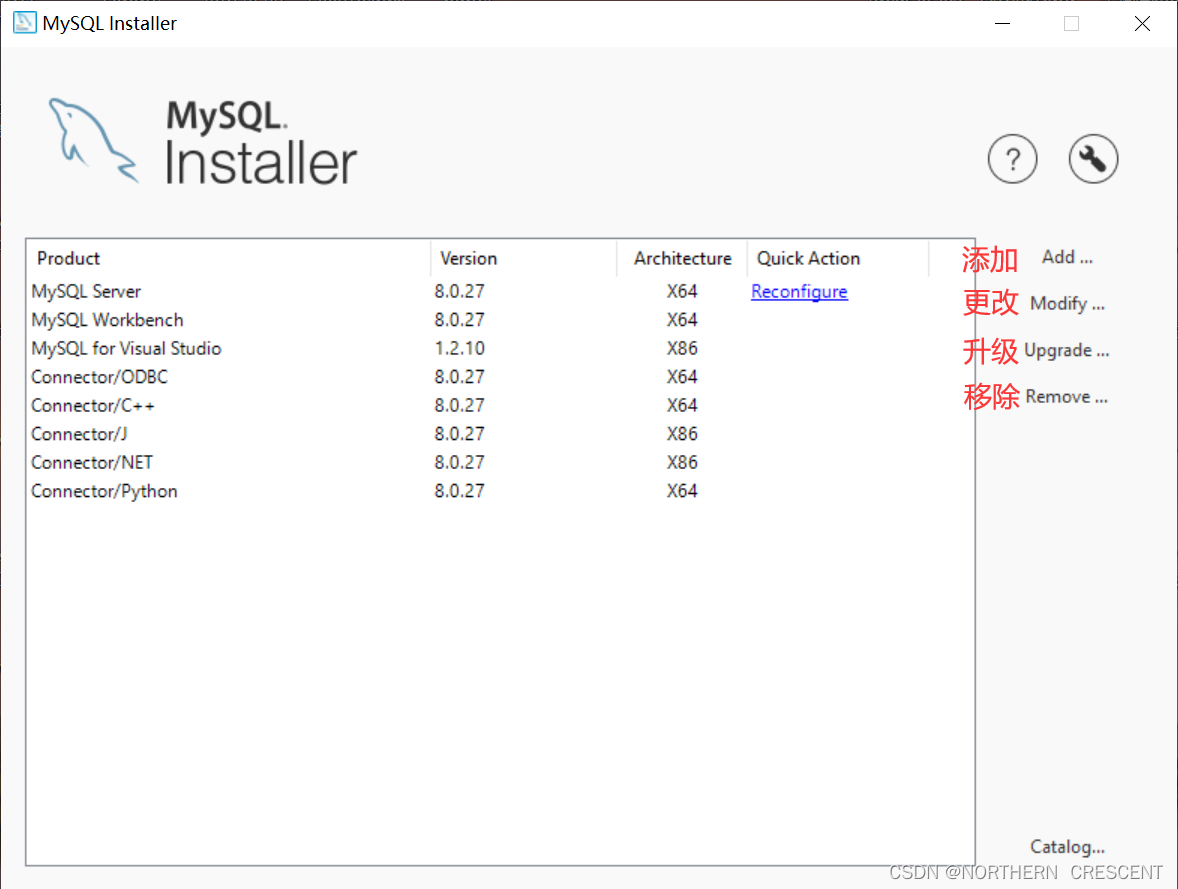Screen dimensions: 1178x889
Task: Select the Connector/J row
Action: click(500, 434)
